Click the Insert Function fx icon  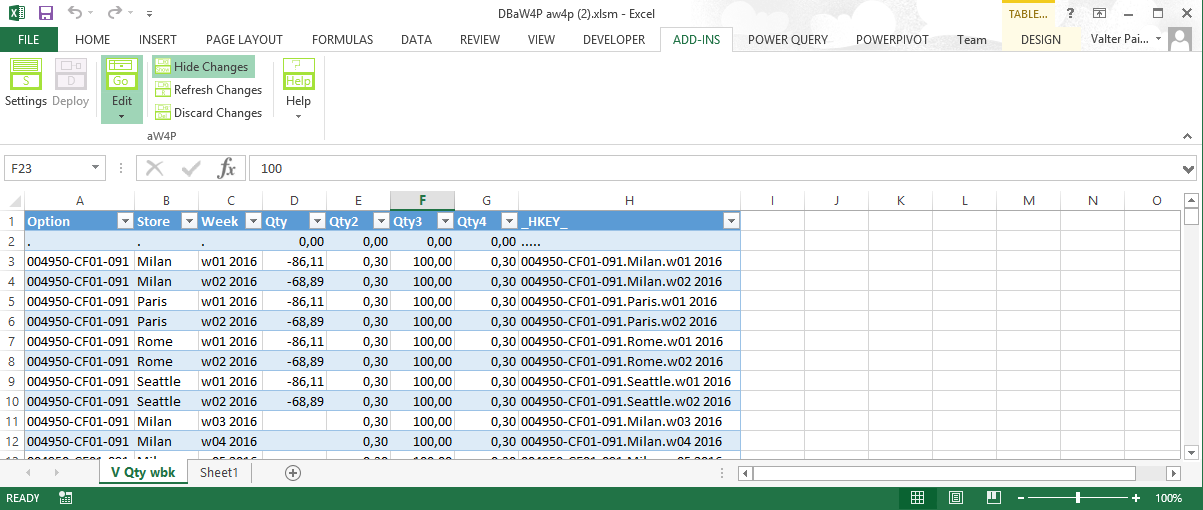(227, 168)
